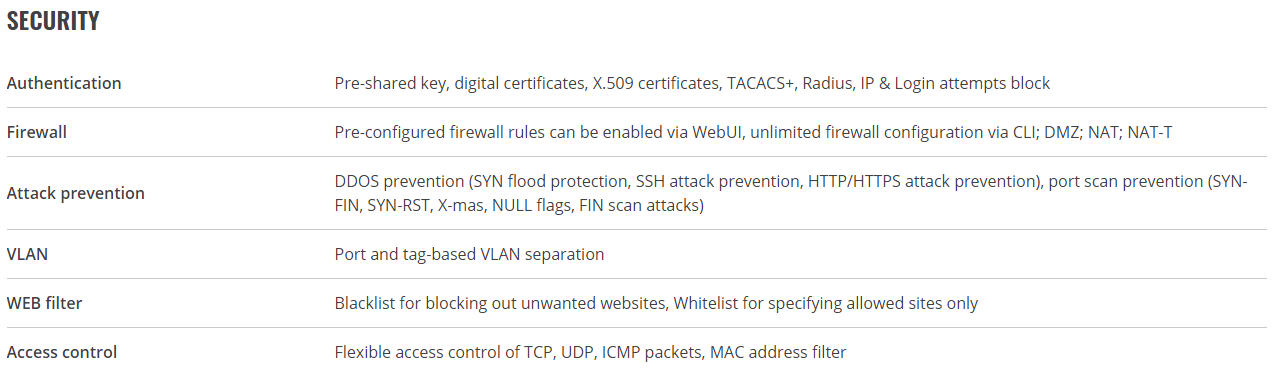
Task: Click the DMZ; NAT; NAT-T text
Action: point(1108,132)
